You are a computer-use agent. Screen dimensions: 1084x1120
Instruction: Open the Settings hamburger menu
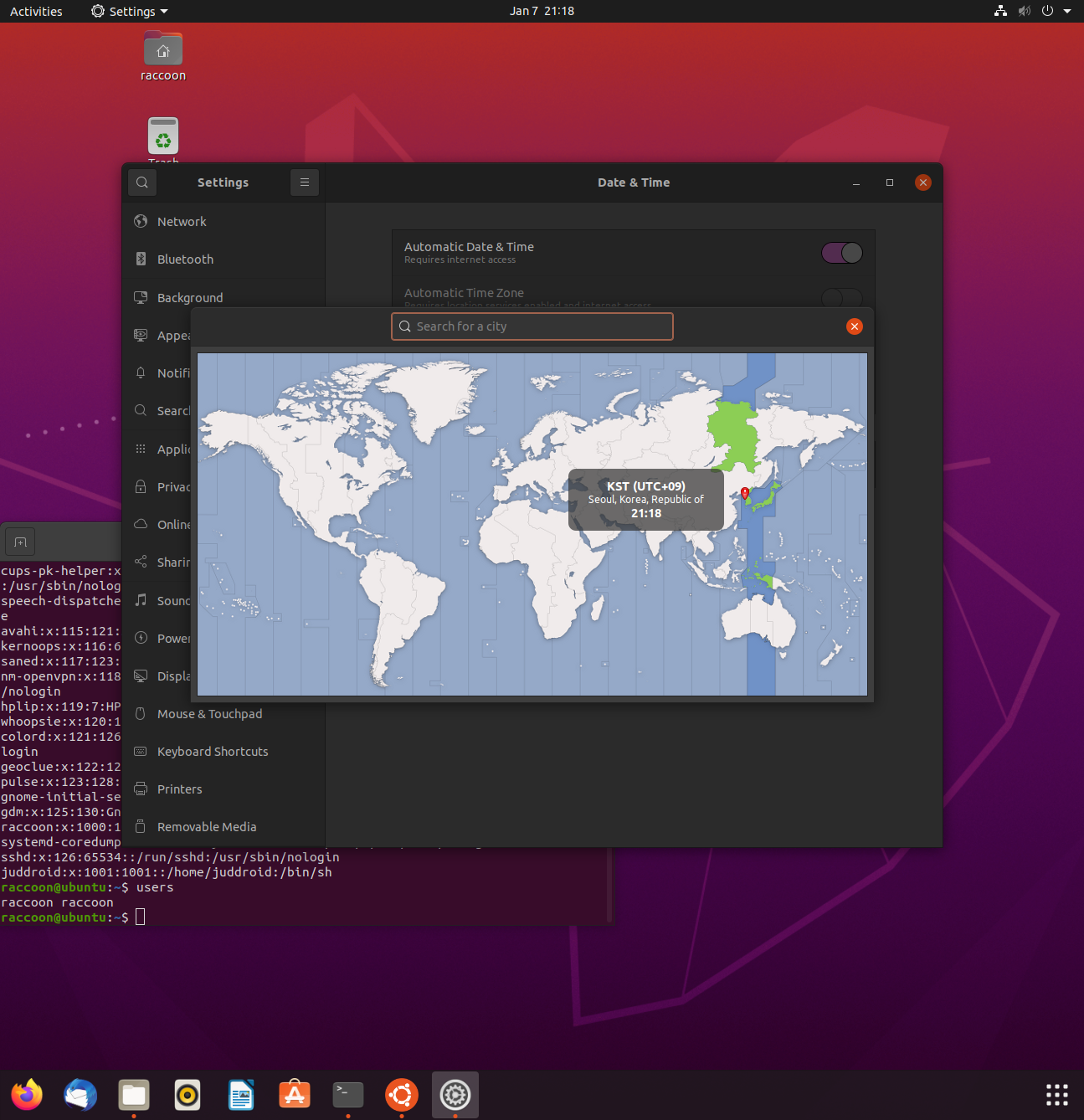click(305, 182)
